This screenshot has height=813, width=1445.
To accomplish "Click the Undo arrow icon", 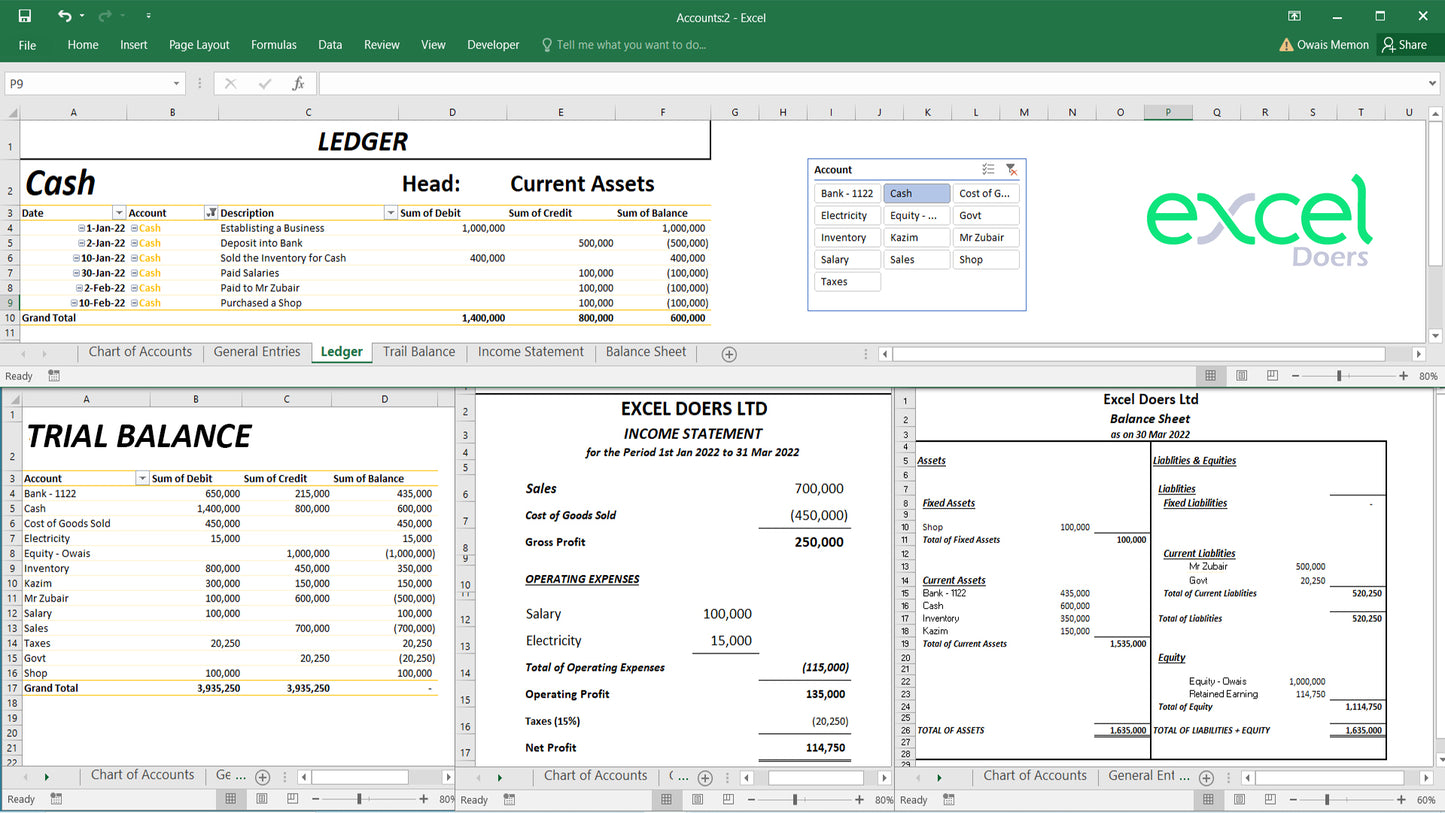I will (65, 16).
